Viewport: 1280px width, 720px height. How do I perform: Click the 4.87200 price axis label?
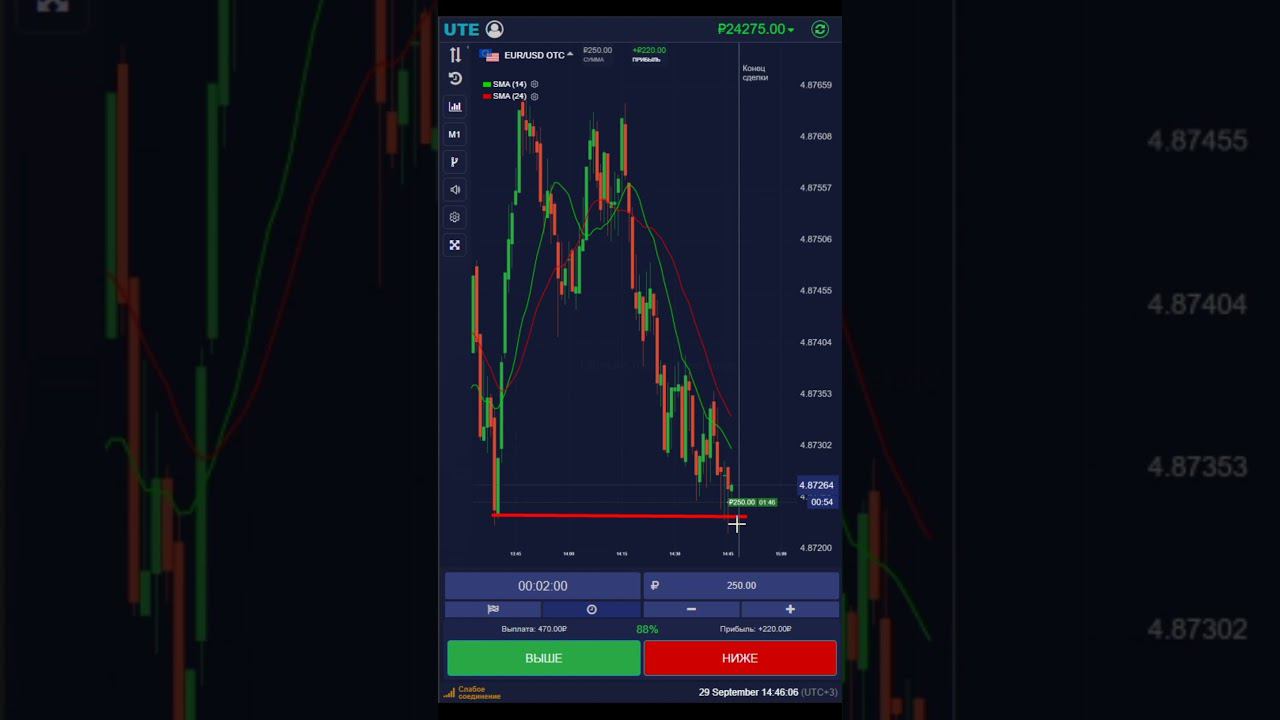(816, 548)
